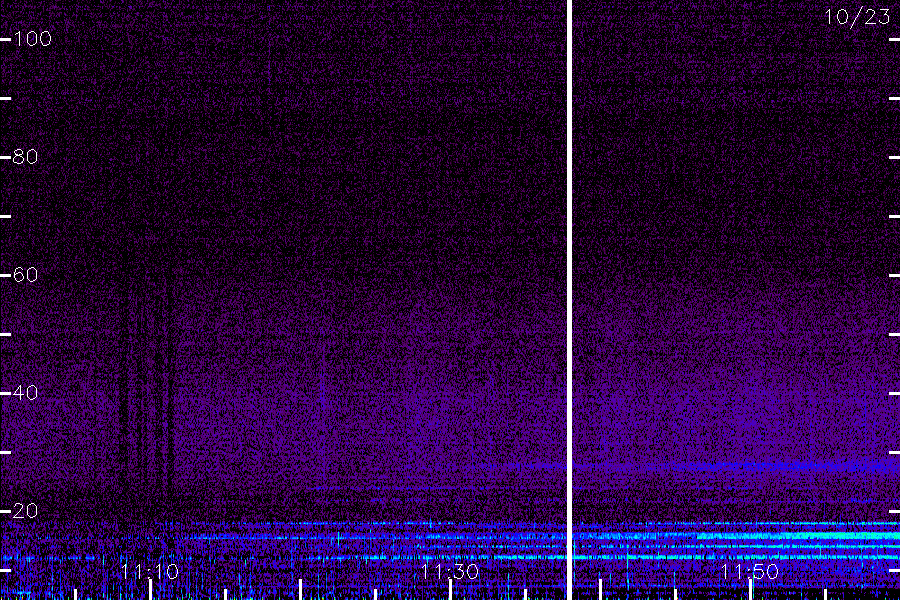
Task: Click the white vertical marker line
Action: (569, 300)
